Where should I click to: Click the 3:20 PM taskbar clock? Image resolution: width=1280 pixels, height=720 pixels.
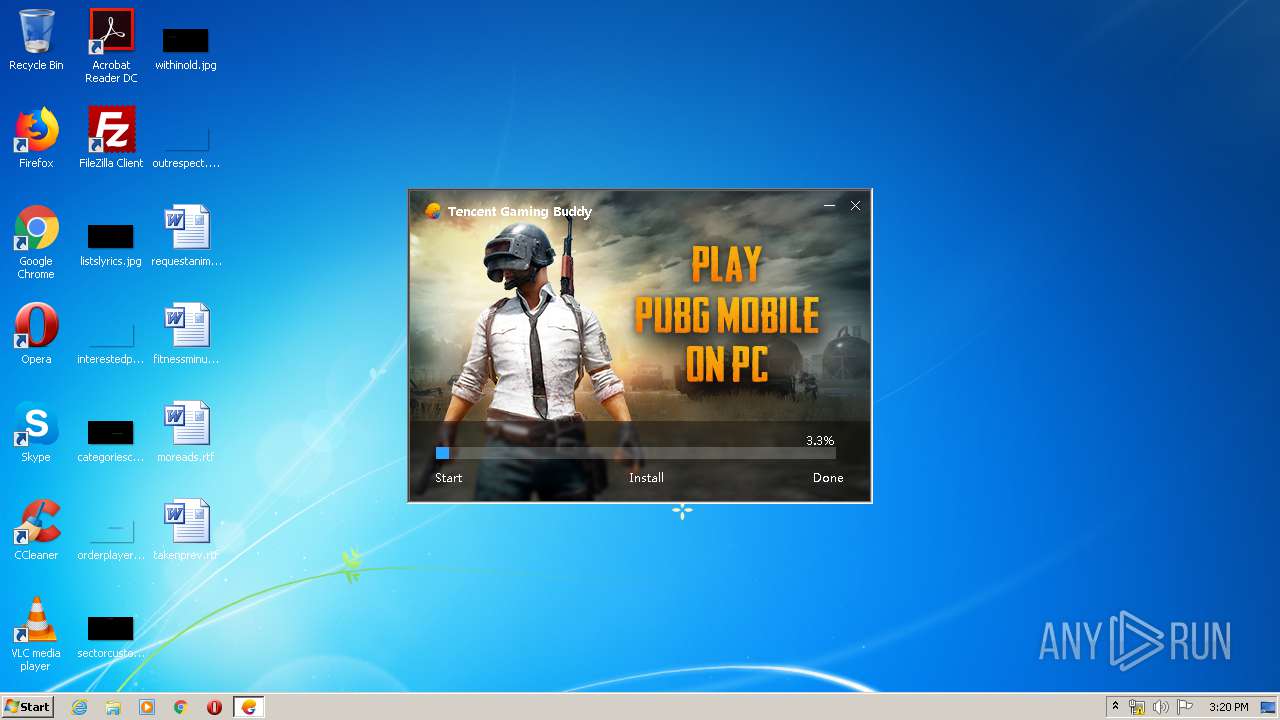pyautogui.click(x=1228, y=707)
